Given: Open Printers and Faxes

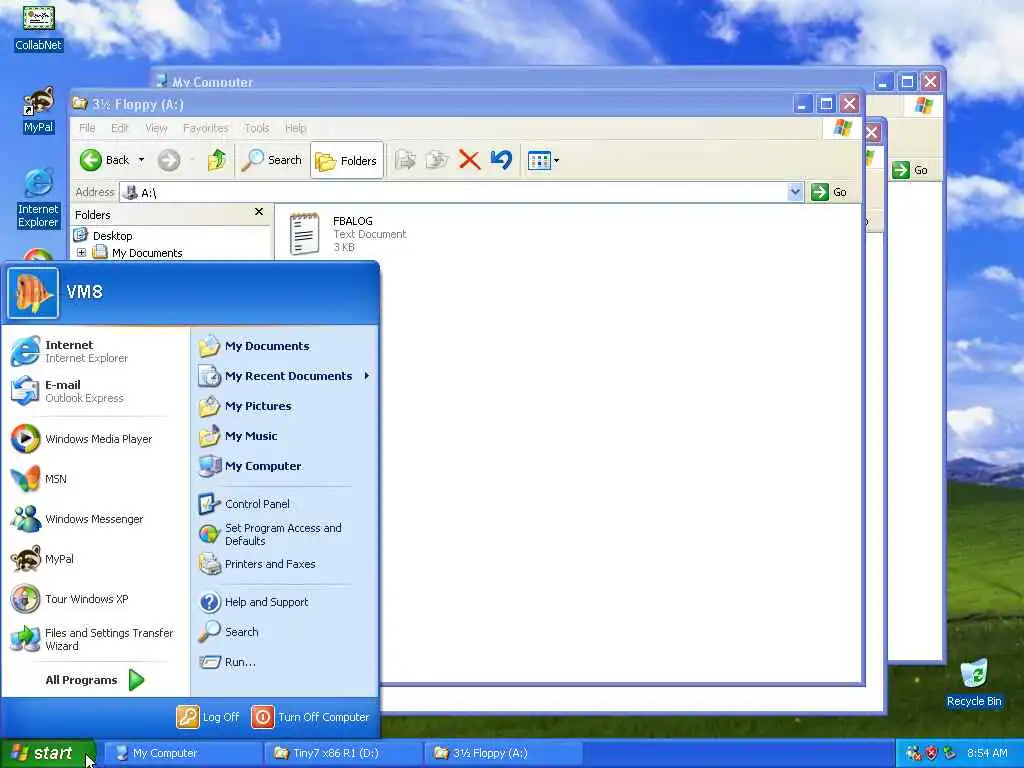Looking at the screenshot, I should [x=285, y=564].
